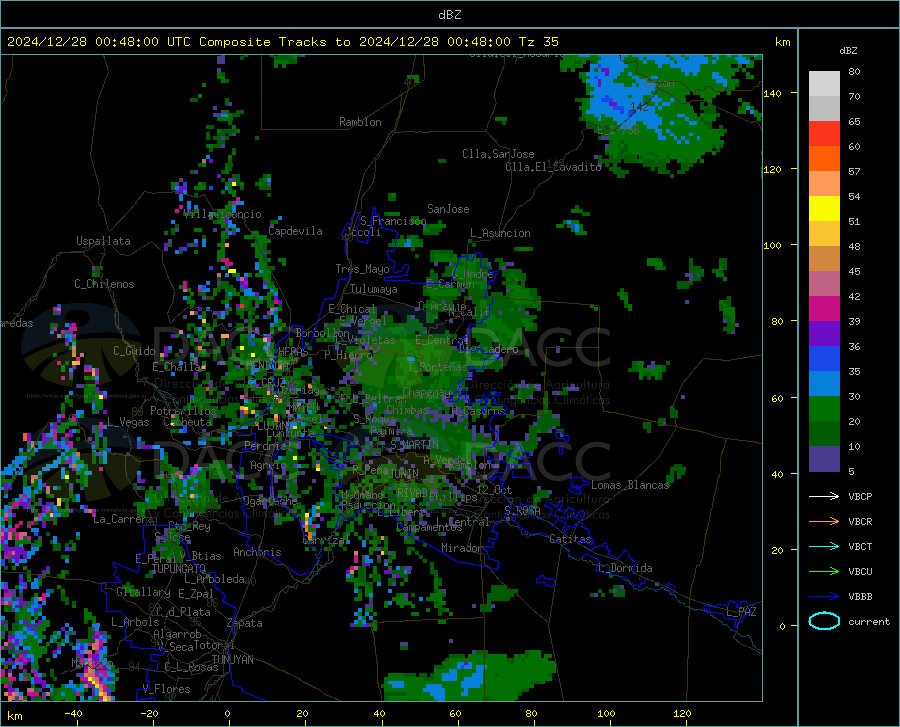The width and height of the screenshot is (900, 727).
Task: Click the '140' vertical axis tick label
Action: [772, 93]
